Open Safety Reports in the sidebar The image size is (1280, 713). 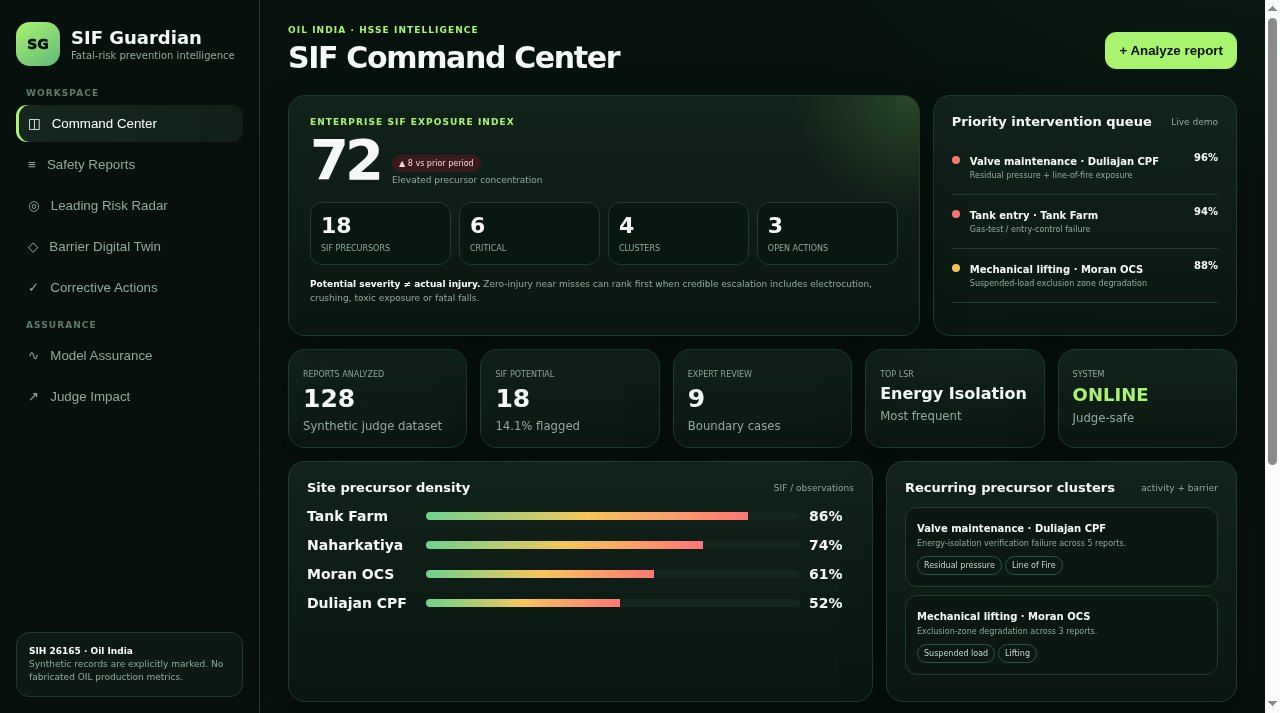click(129, 165)
